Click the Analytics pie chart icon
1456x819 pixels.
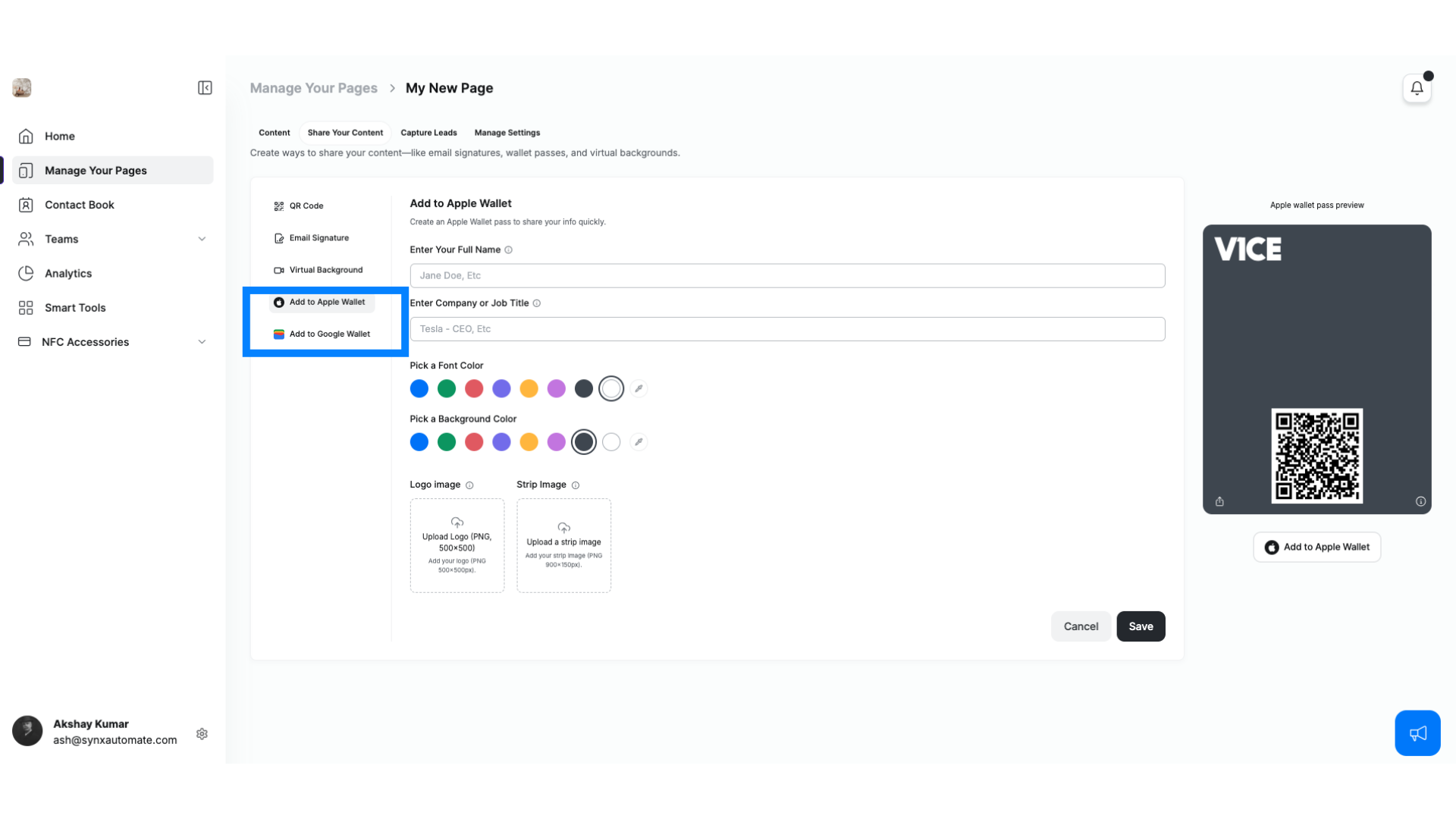pyautogui.click(x=26, y=273)
